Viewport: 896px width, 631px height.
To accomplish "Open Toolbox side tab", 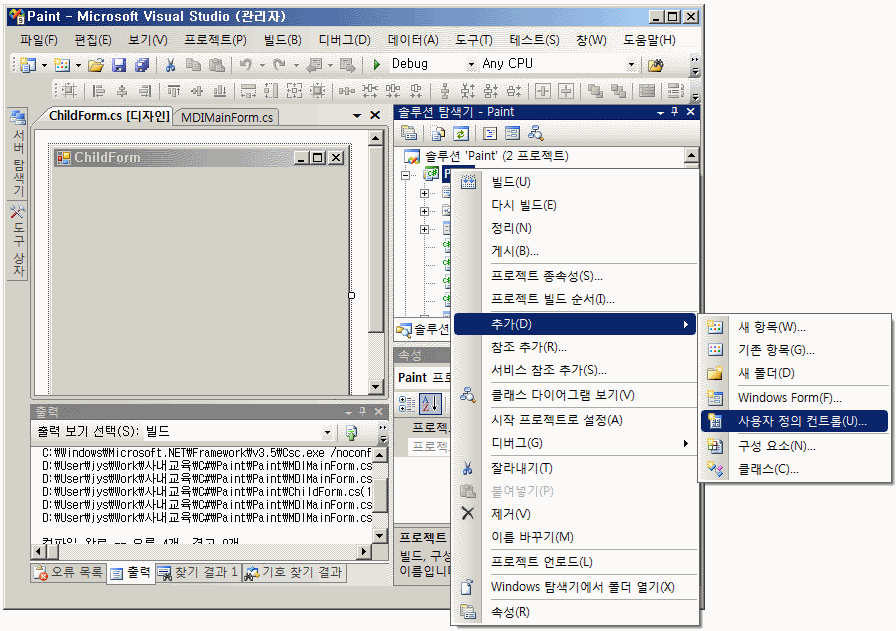I will tap(18, 241).
